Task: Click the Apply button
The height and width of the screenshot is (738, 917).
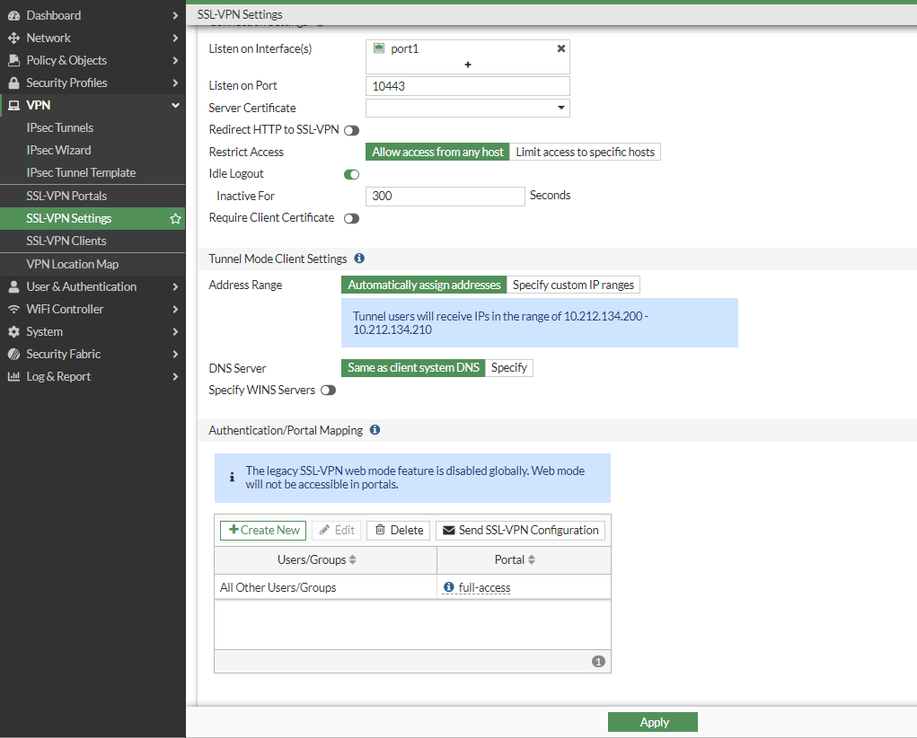Action: pyautogui.click(x=652, y=722)
